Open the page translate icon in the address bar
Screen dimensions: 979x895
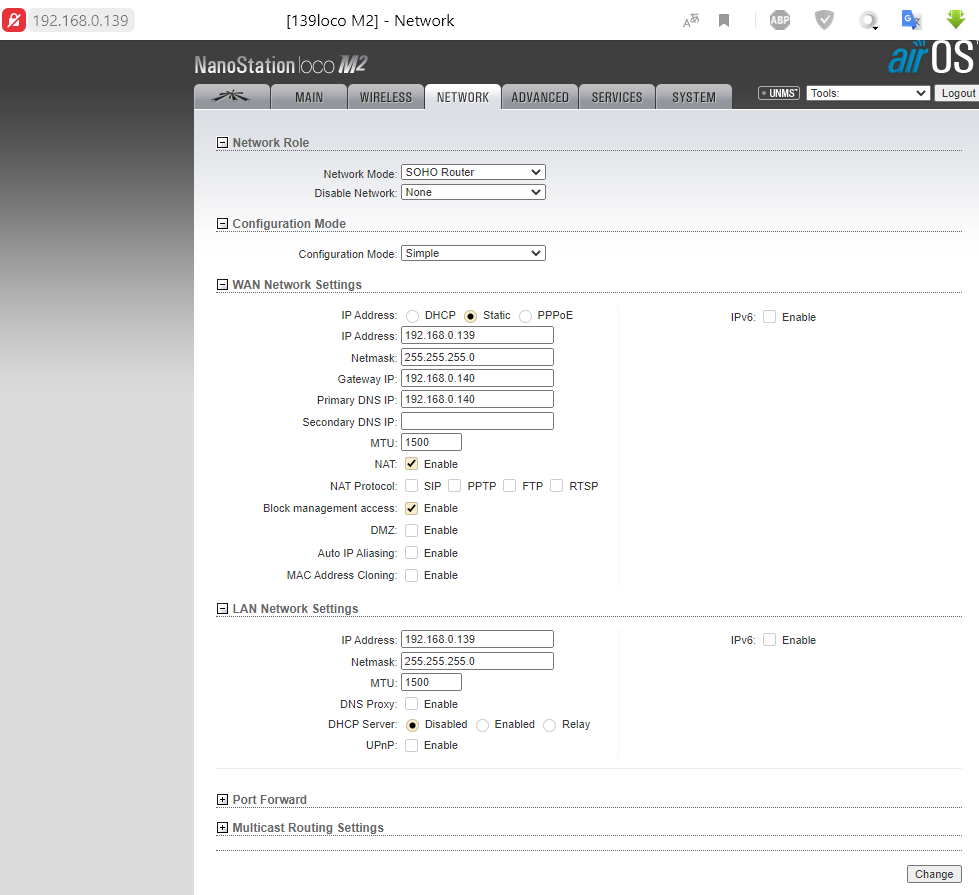(x=691, y=21)
